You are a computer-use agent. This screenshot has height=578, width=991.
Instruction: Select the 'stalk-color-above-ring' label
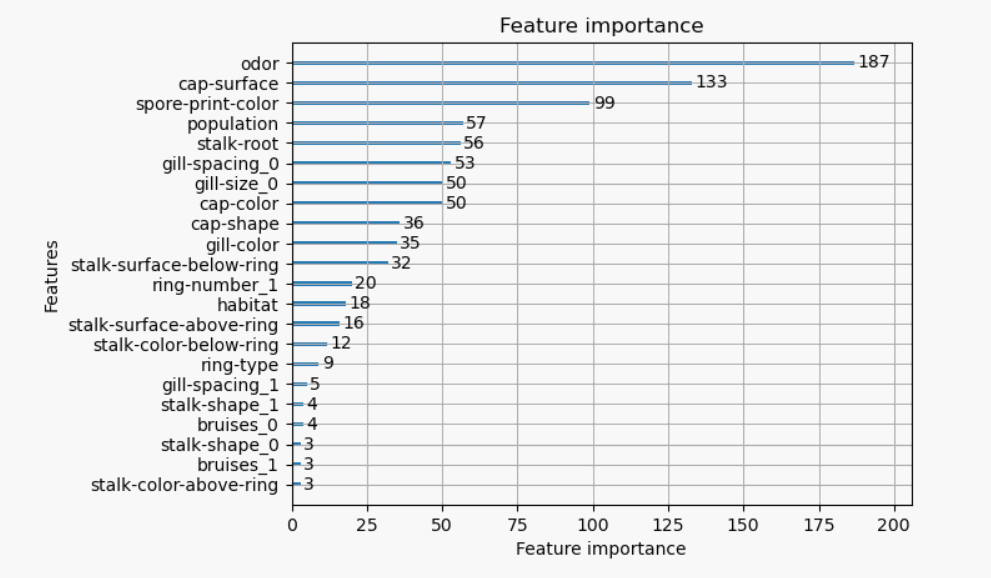tap(185, 485)
